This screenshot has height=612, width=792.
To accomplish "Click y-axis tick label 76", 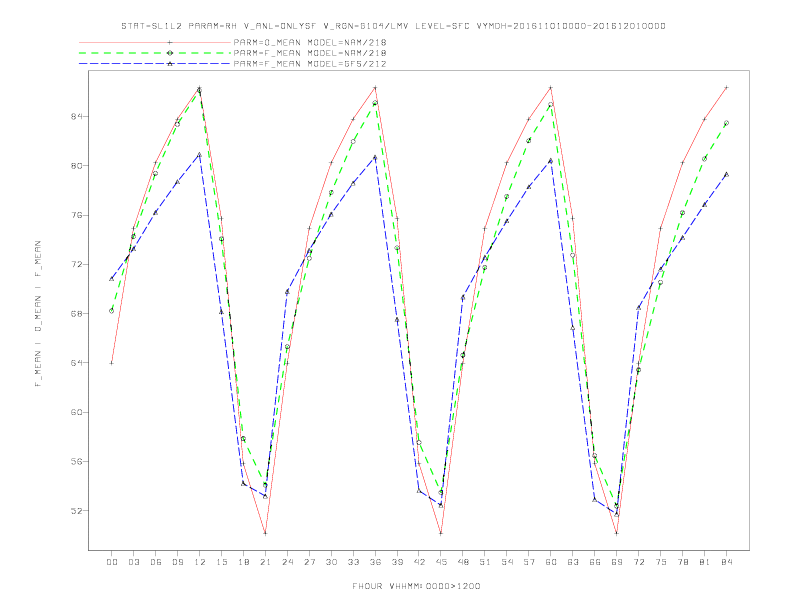I will click(76, 215).
